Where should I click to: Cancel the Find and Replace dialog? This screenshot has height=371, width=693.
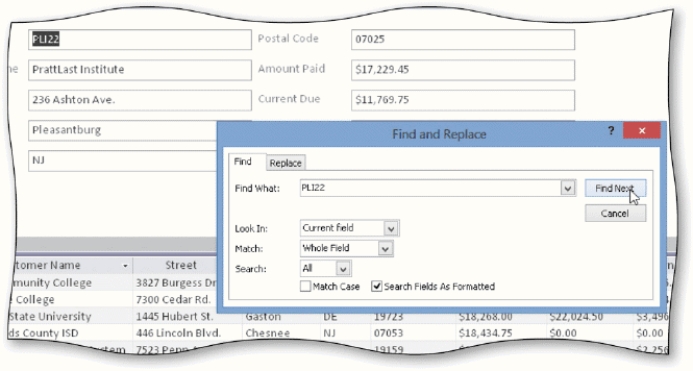click(x=615, y=214)
